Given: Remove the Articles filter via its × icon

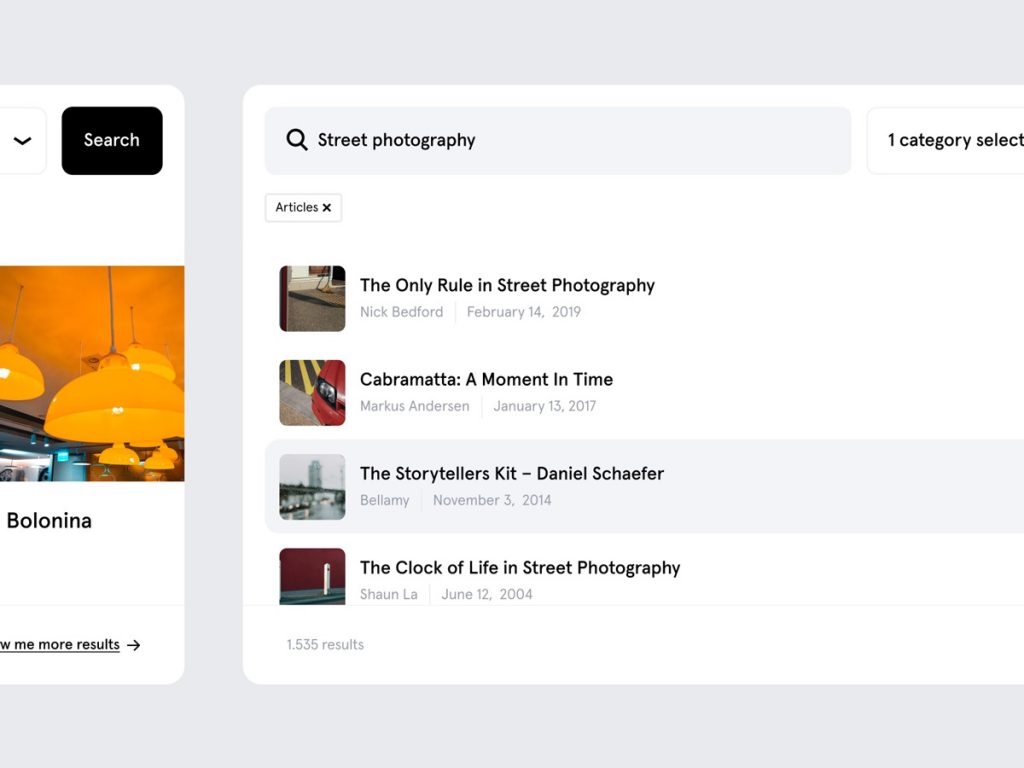Looking at the screenshot, I should [x=328, y=207].
